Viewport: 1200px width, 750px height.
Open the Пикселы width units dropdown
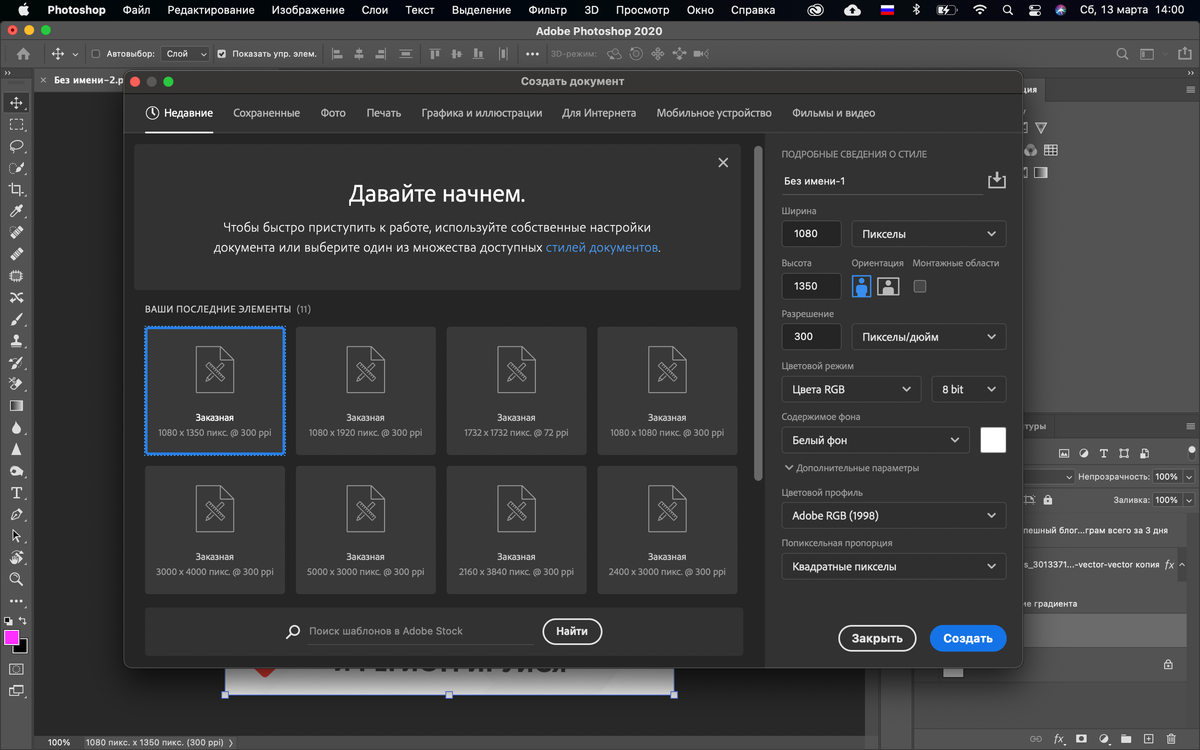pos(928,234)
